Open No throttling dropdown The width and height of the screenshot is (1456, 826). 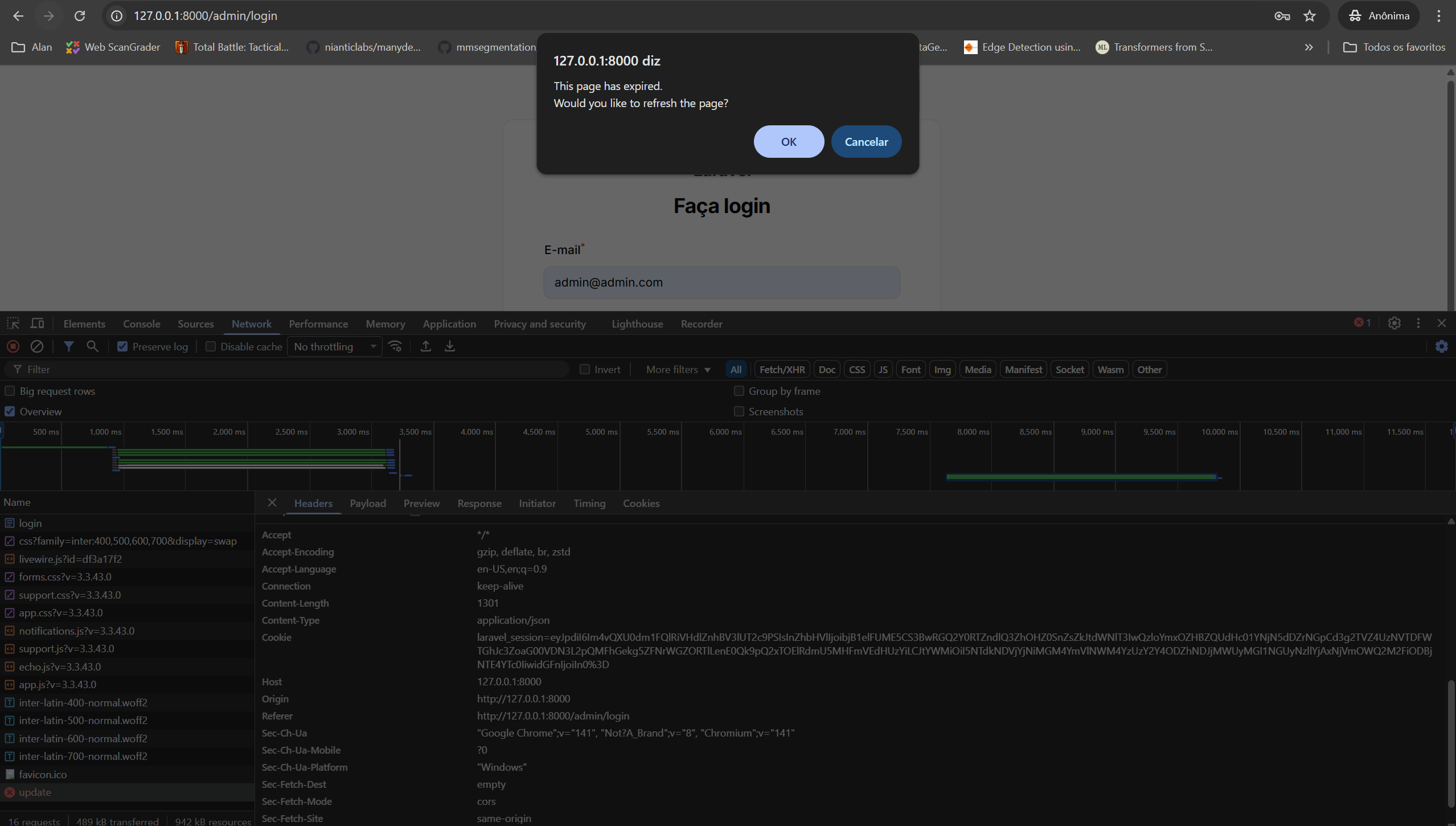point(335,346)
